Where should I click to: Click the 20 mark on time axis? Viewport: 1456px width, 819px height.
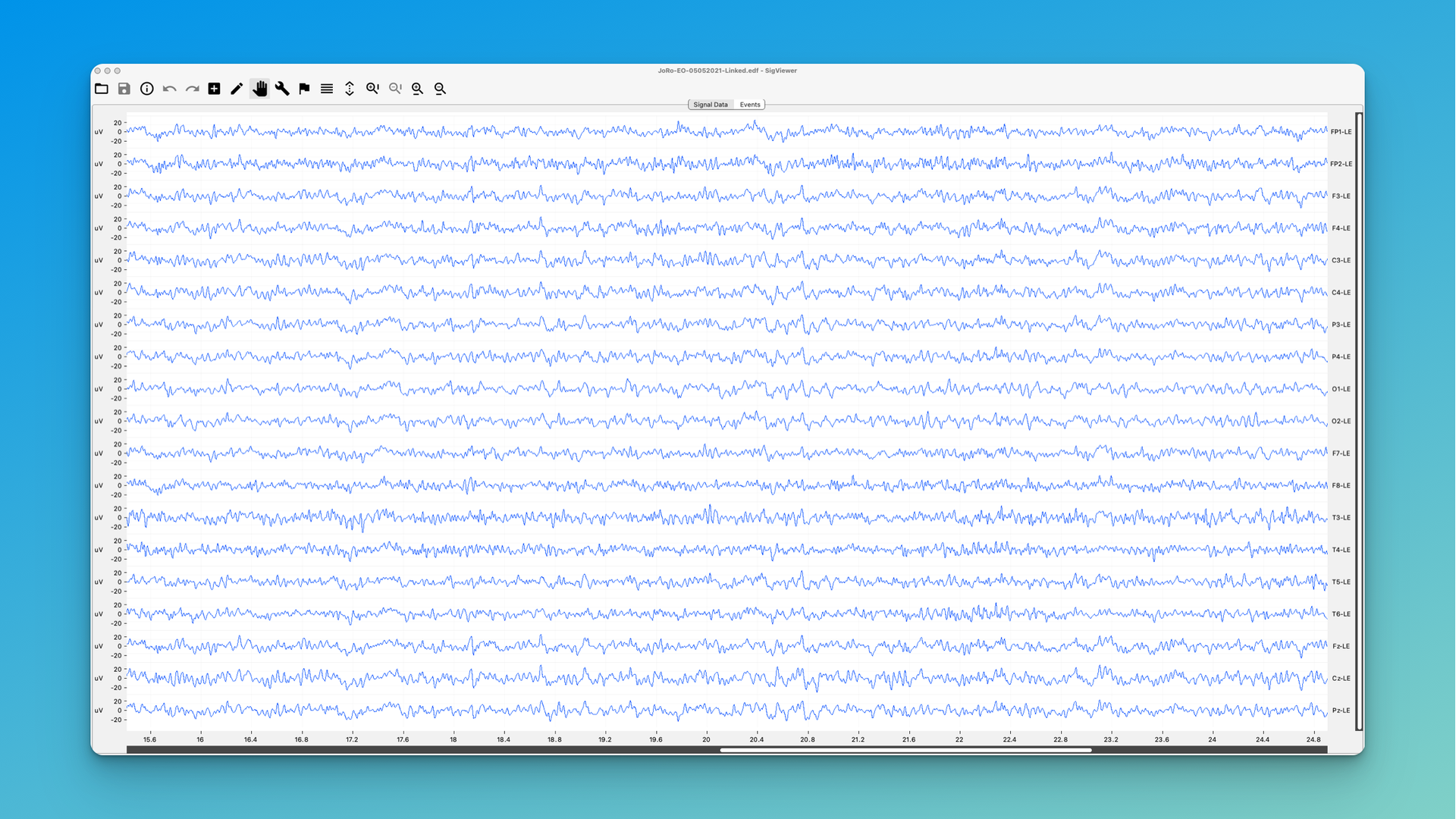click(x=706, y=739)
